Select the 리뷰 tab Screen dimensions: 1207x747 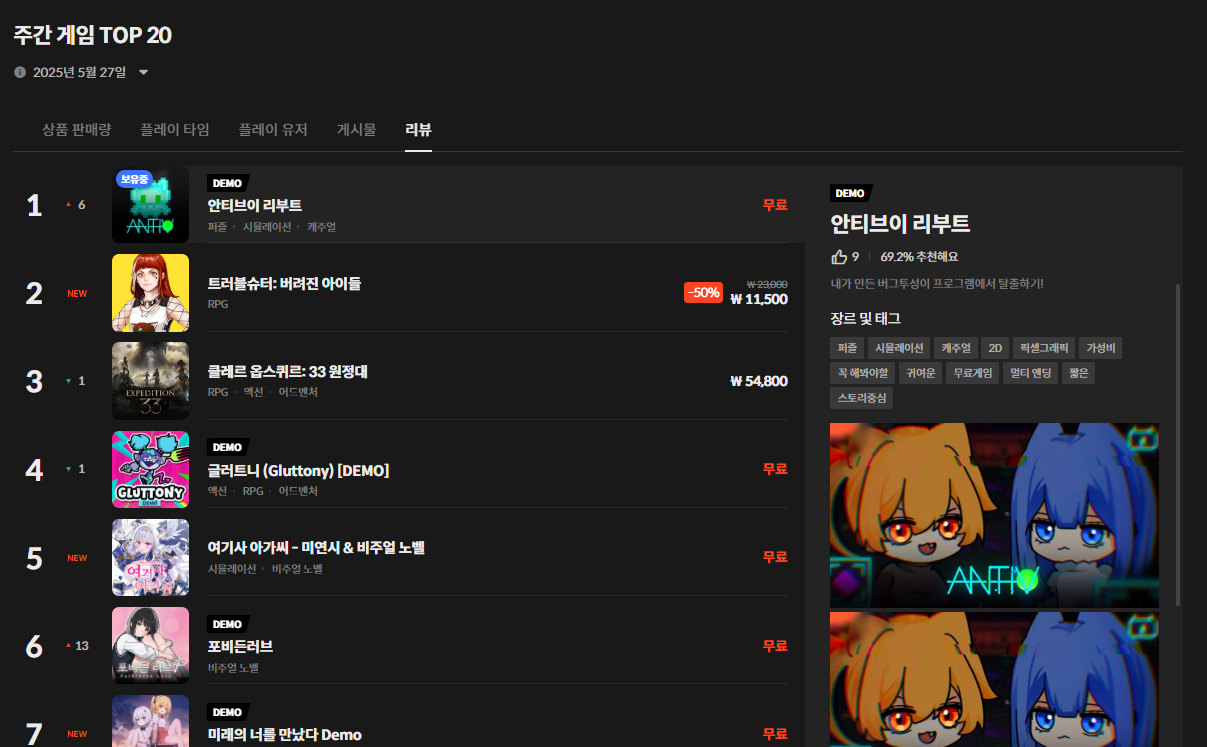418,129
